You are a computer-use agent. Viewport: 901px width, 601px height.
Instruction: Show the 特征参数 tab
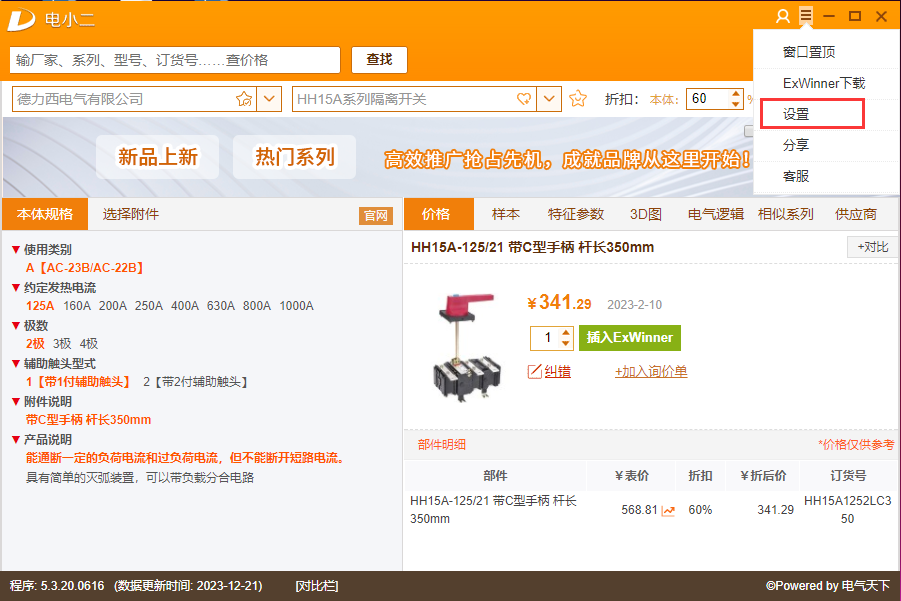[x=576, y=214]
